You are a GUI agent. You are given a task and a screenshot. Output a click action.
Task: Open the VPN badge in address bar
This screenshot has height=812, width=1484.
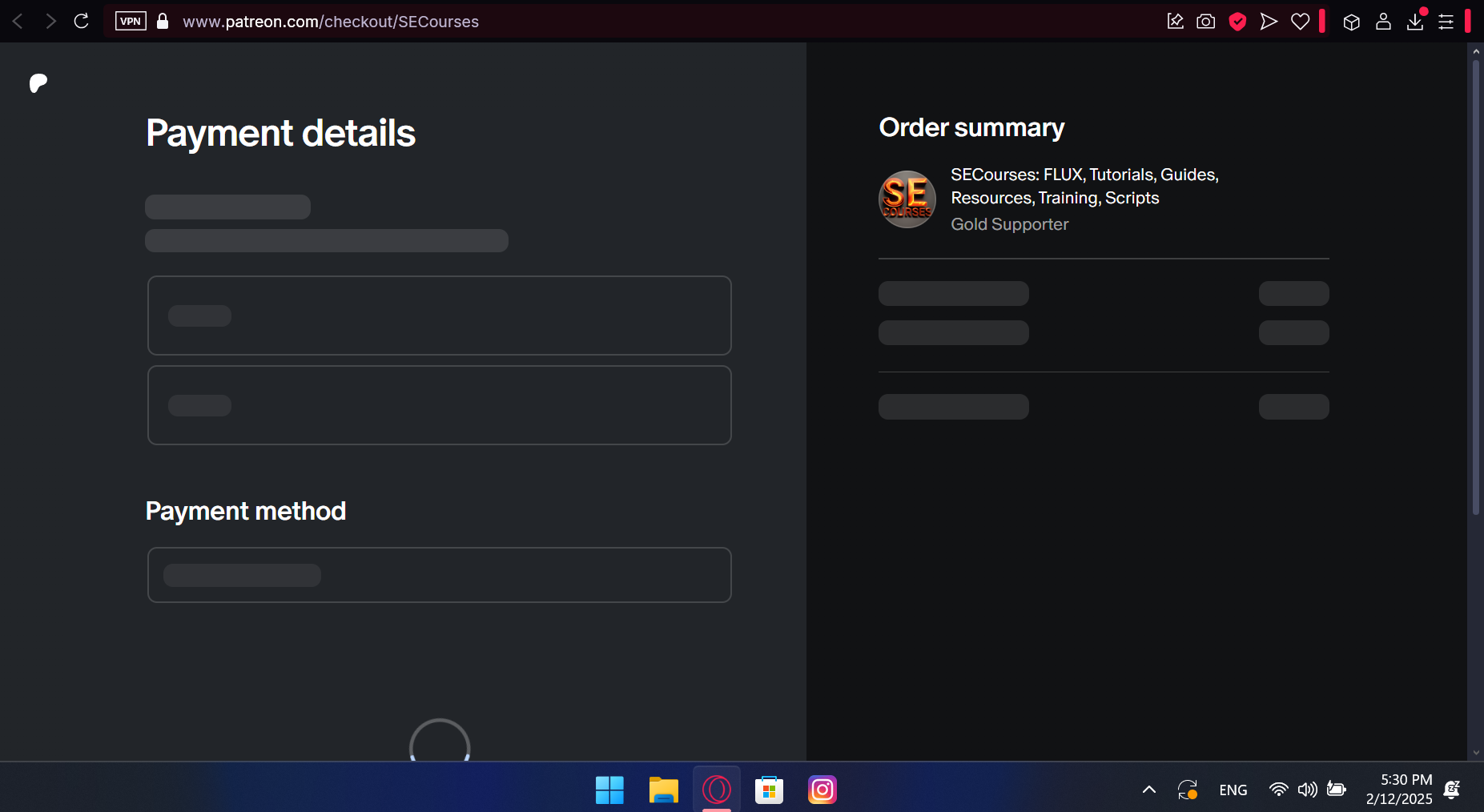131,22
